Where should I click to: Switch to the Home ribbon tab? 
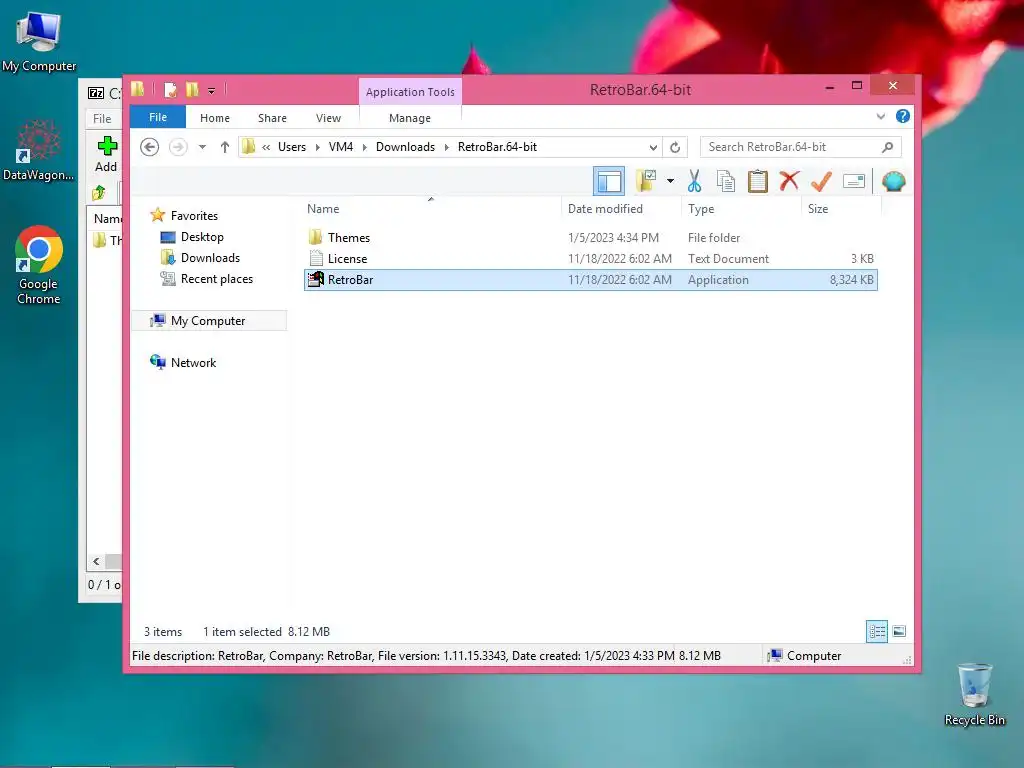pos(215,118)
